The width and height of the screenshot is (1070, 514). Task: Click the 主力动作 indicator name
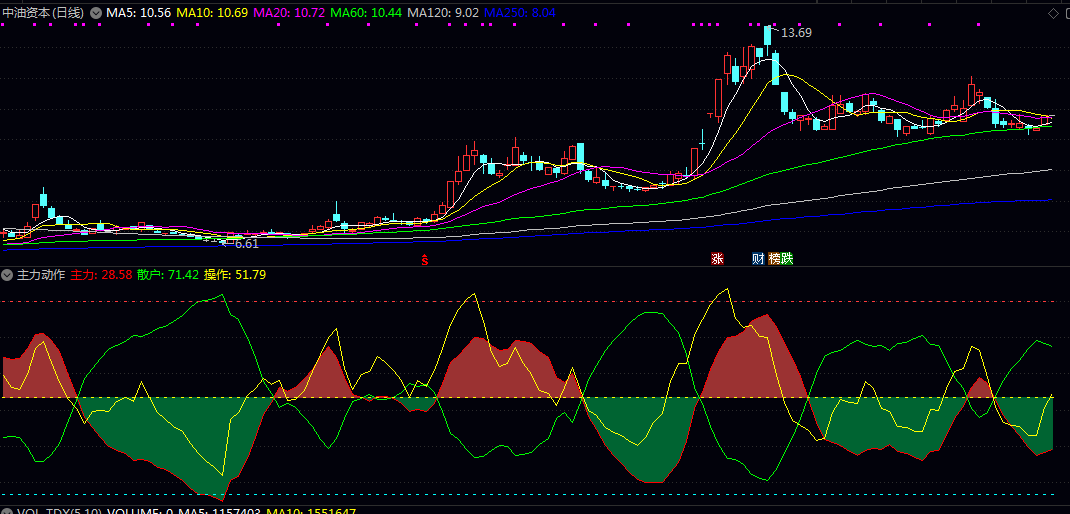41,274
